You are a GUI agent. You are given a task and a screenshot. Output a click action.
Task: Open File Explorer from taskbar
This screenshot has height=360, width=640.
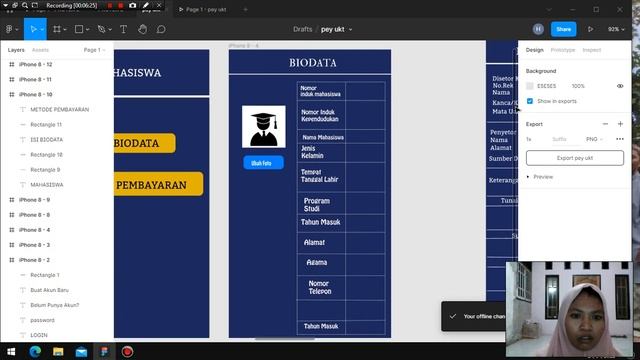pyautogui.click(x=58, y=351)
